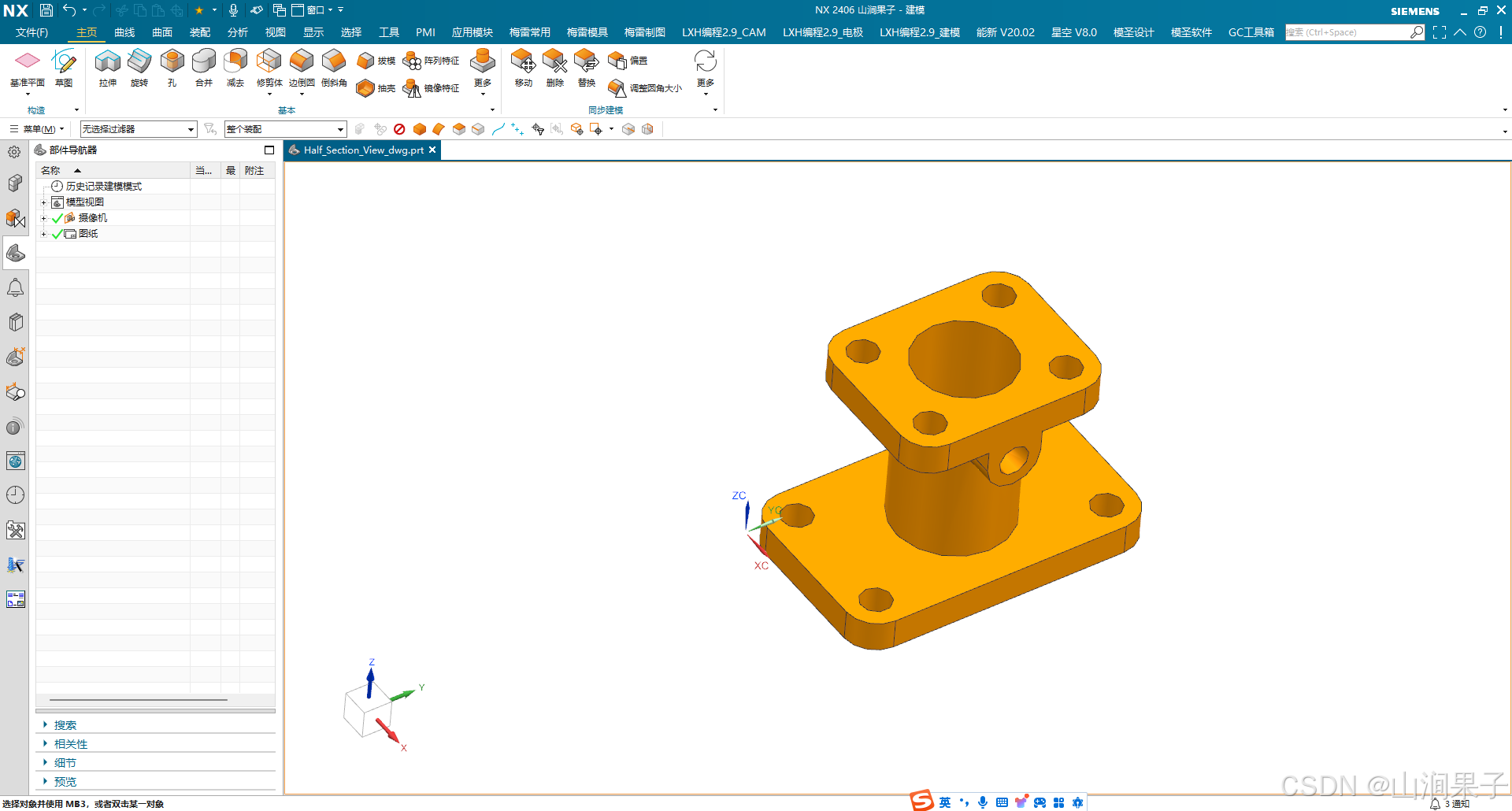Screen dimensions: 1512x811
Task: Open the 文件(F) menu
Action: point(31,32)
